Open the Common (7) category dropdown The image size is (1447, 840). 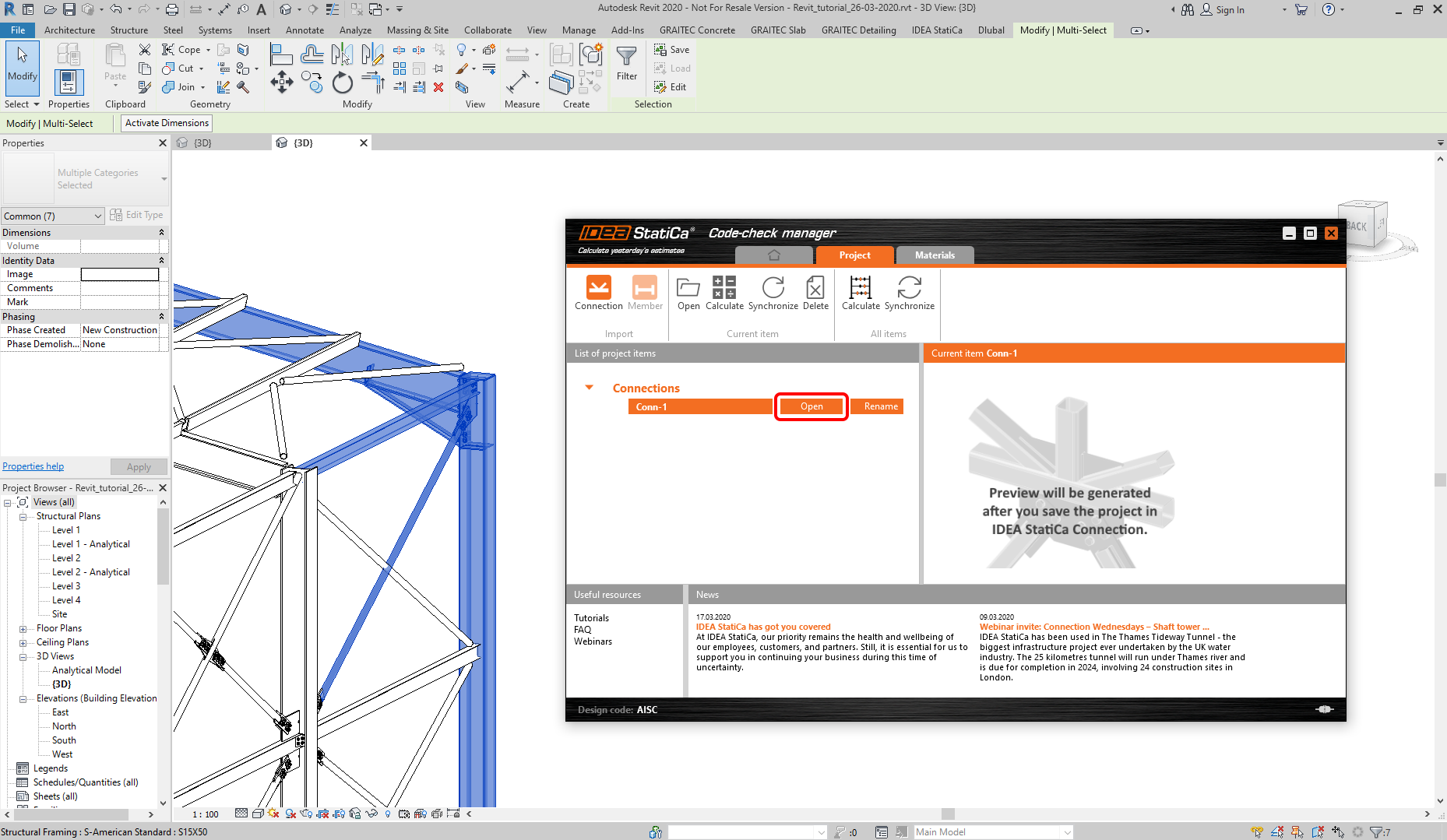click(x=52, y=216)
